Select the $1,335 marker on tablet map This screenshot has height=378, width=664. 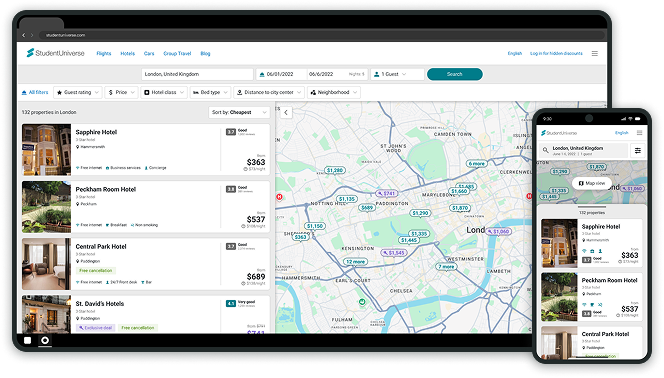[419, 234]
